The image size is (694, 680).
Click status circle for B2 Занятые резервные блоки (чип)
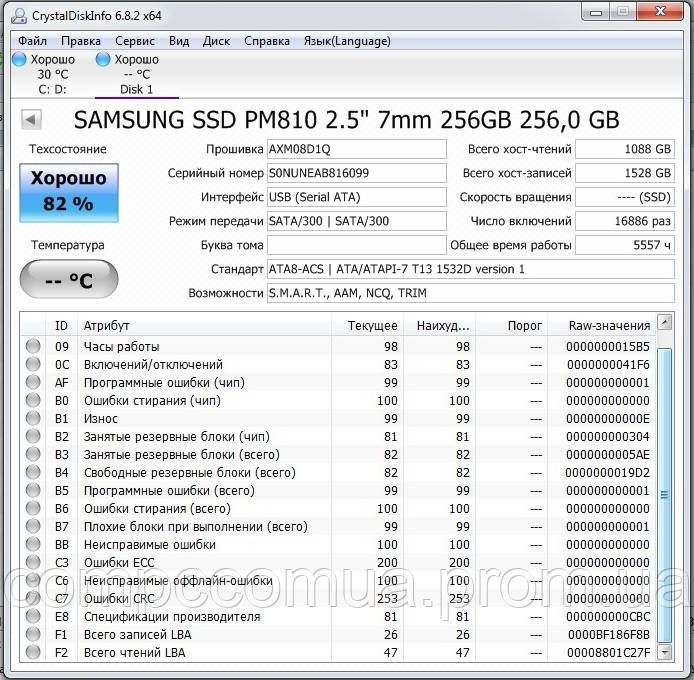click(x=33, y=436)
